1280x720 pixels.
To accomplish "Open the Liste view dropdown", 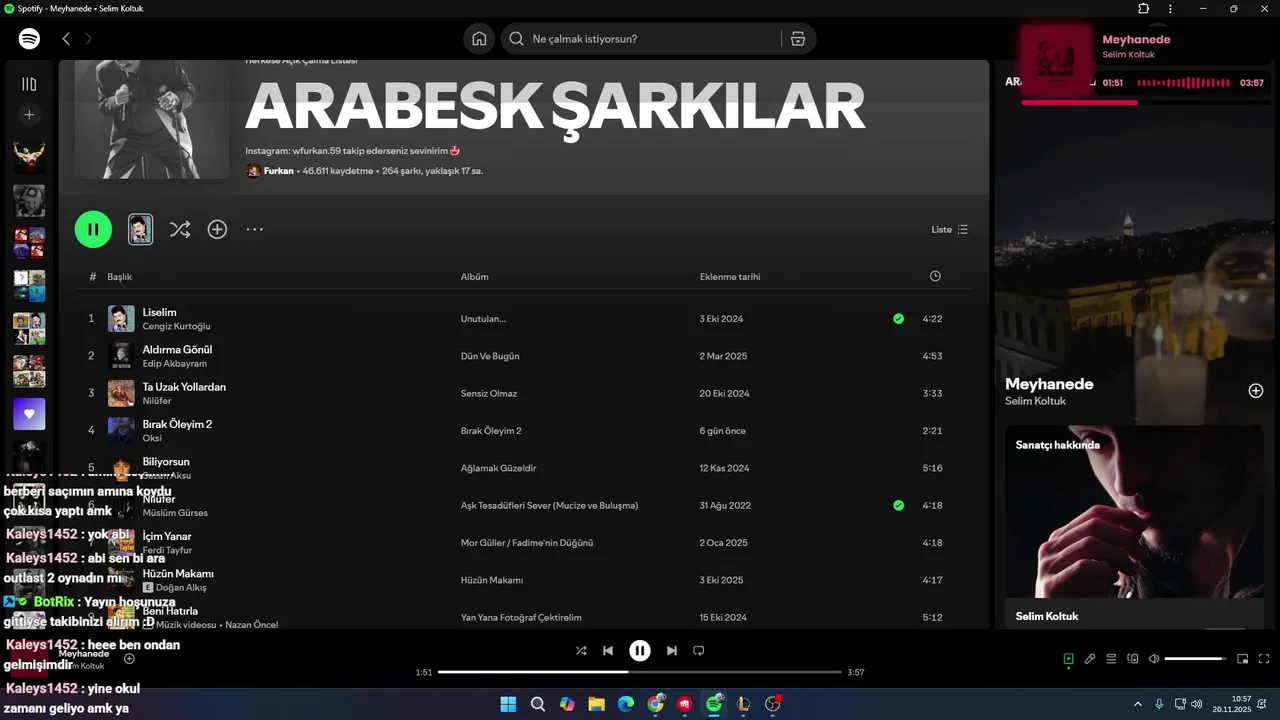I will tap(950, 229).
